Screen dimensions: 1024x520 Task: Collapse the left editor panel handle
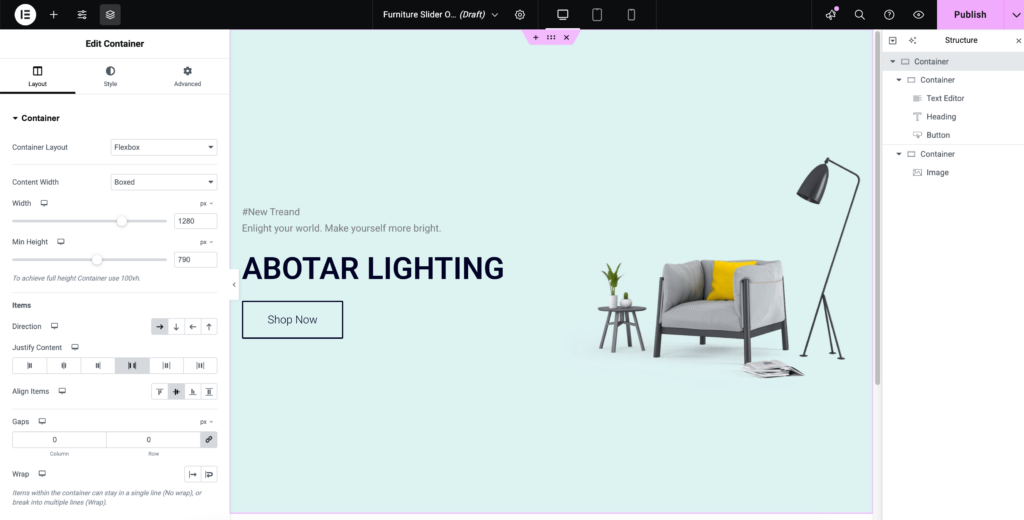(x=234, y=285)
